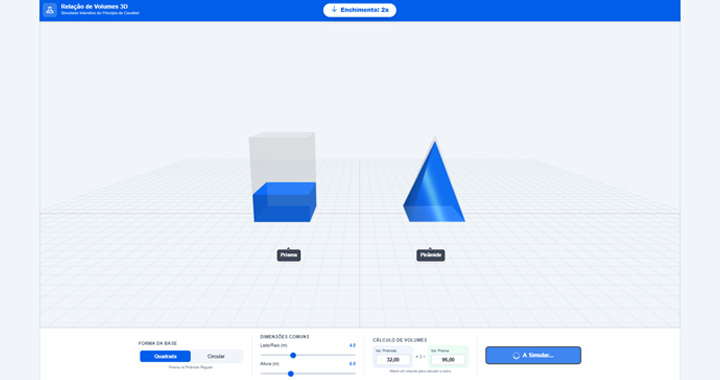Click the FORMA DA BASE heading
Image resolution: width=720 pixels, height=380 pixels.
click(158, 343)
